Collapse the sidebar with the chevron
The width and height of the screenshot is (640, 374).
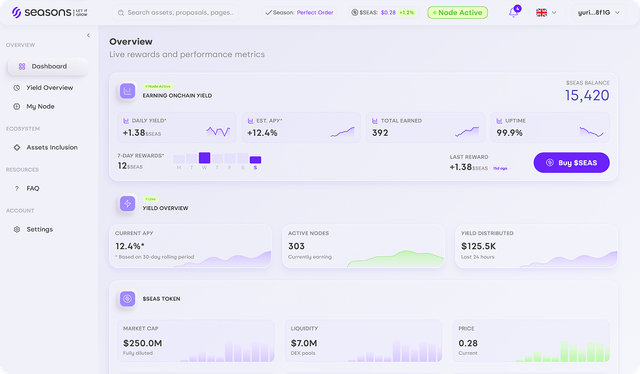[x=88, y=36]
